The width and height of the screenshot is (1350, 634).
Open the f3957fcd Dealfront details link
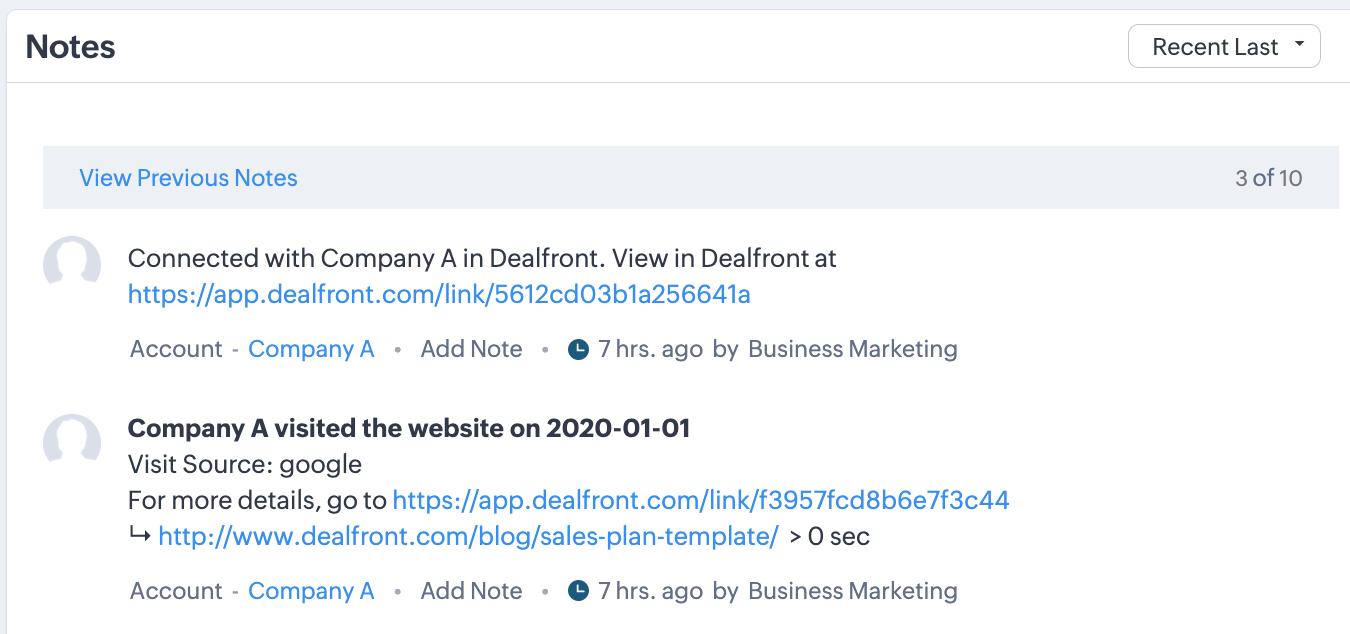coord(702,500)
